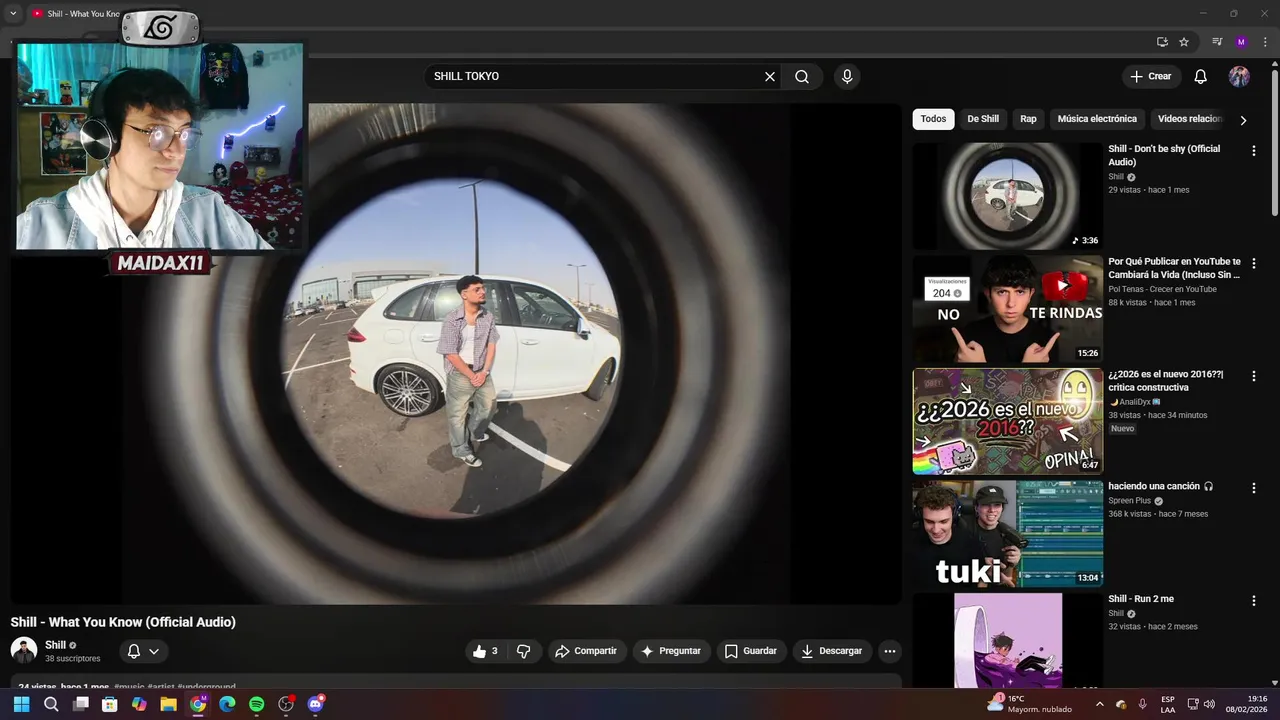Image resolution: width=1280 pixels, height=720 pixels.
Task: Open Task View on taskbar
Action: click(x=81, y=704)
